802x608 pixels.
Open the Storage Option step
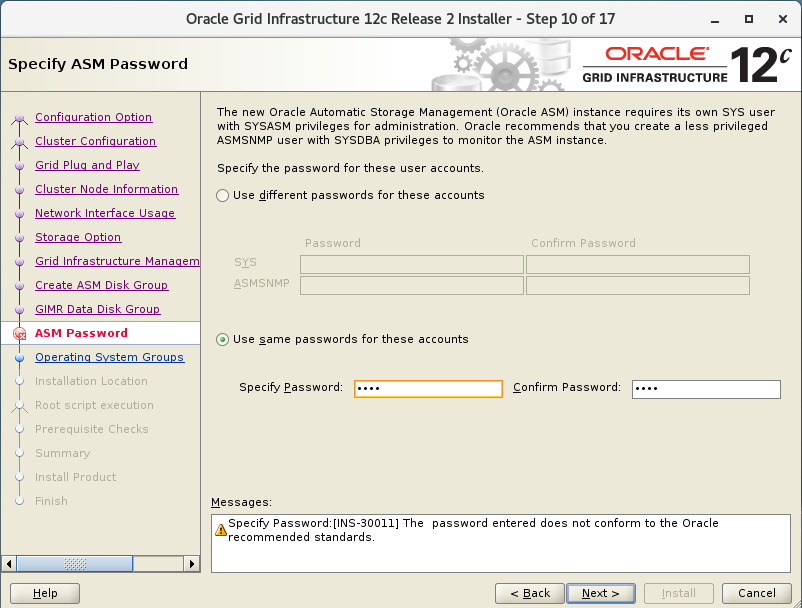(x=78, y=237)
